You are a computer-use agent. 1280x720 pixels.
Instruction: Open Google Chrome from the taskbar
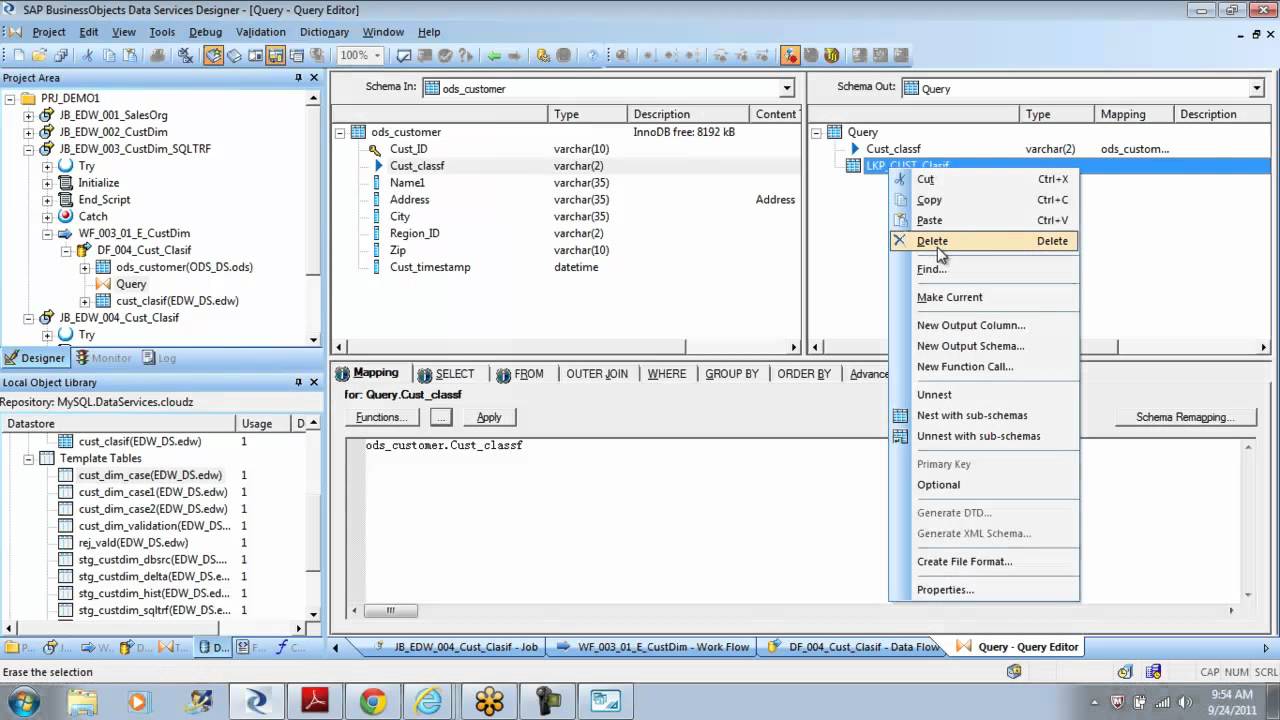point(373,702)
